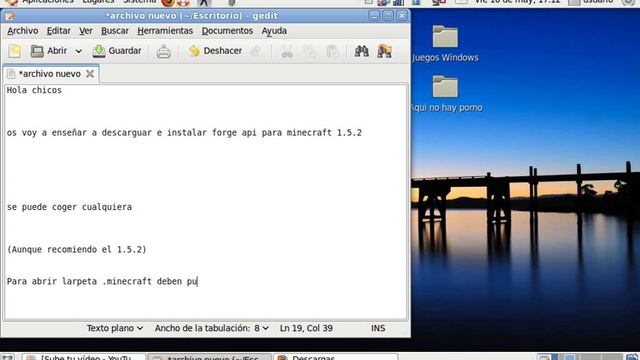Open the Ayuda menu

tap(274, 31)
